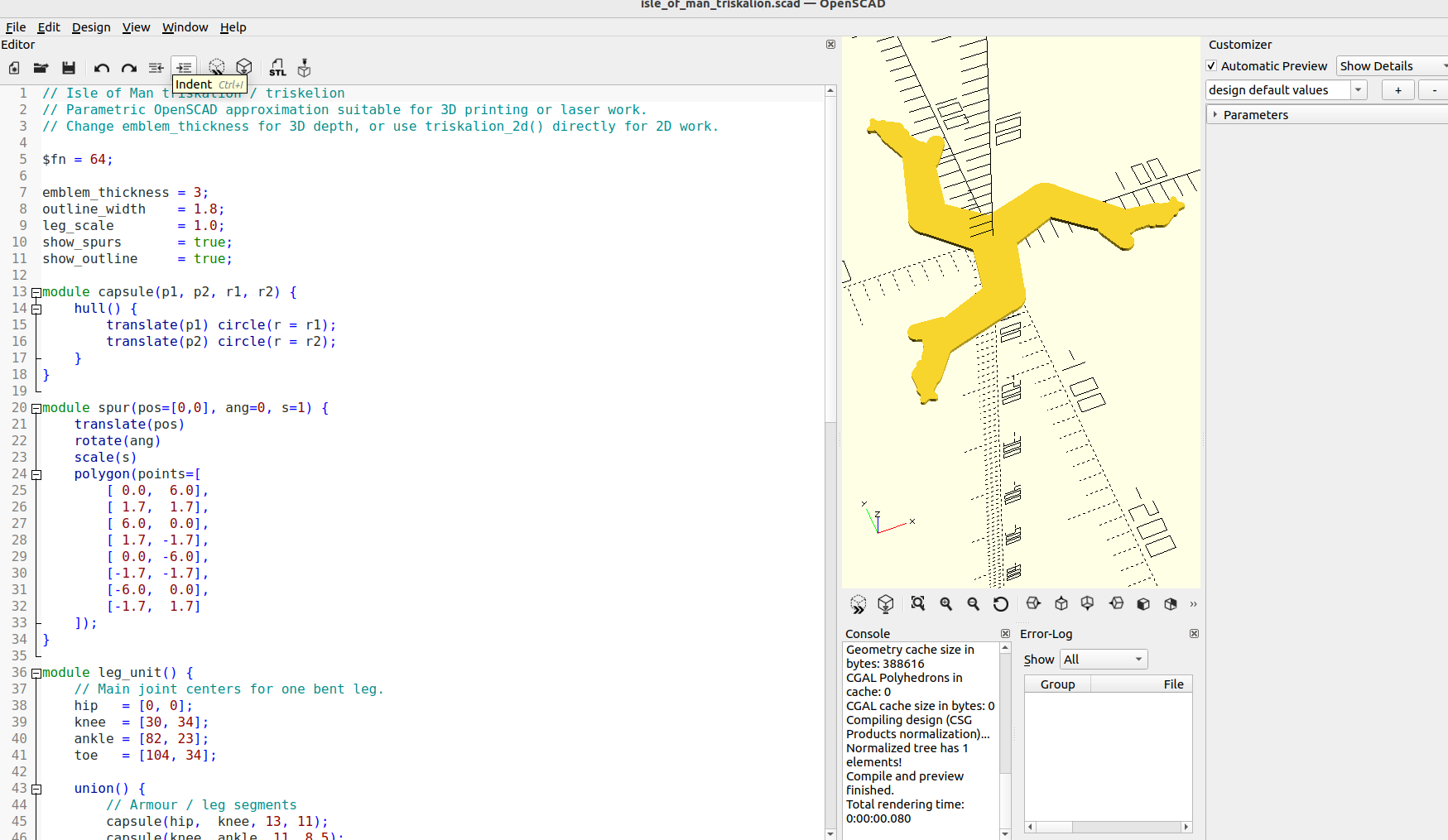Reset the 3D view orientation
1448x840 pixels.
coord(1001,604)
